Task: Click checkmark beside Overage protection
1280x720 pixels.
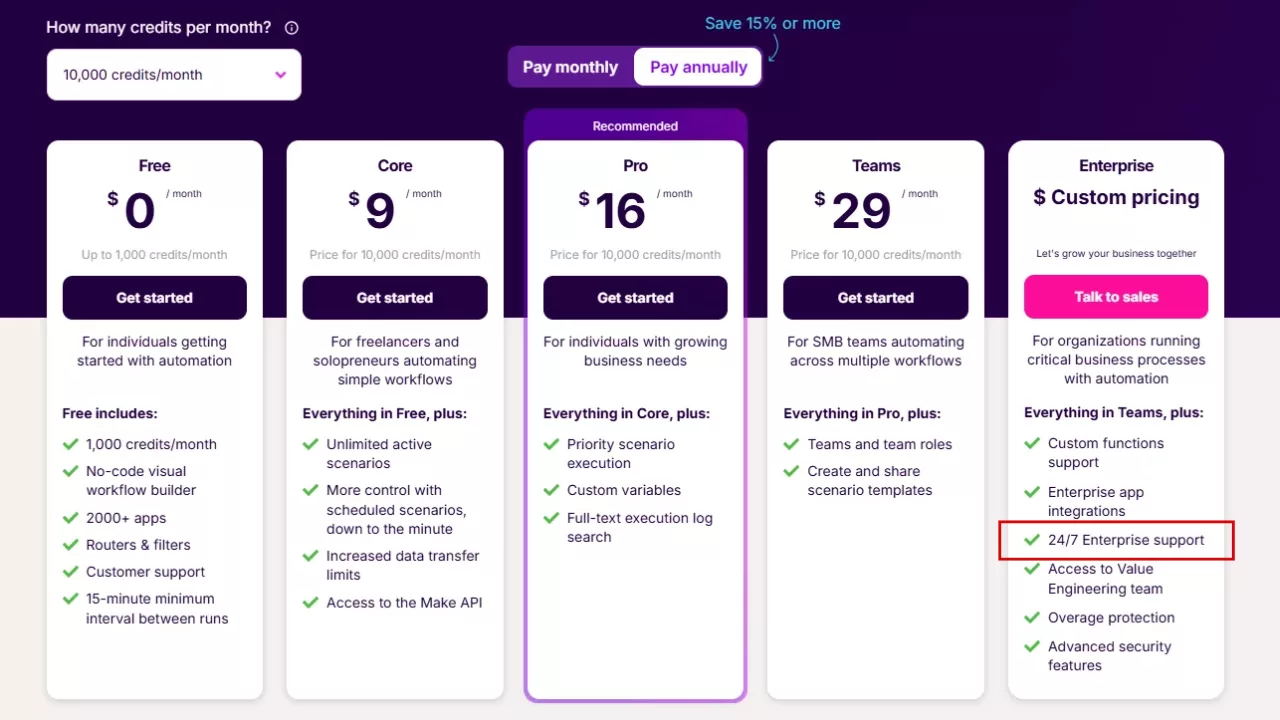Action: pyautogui.click(x=1032, y=617)
